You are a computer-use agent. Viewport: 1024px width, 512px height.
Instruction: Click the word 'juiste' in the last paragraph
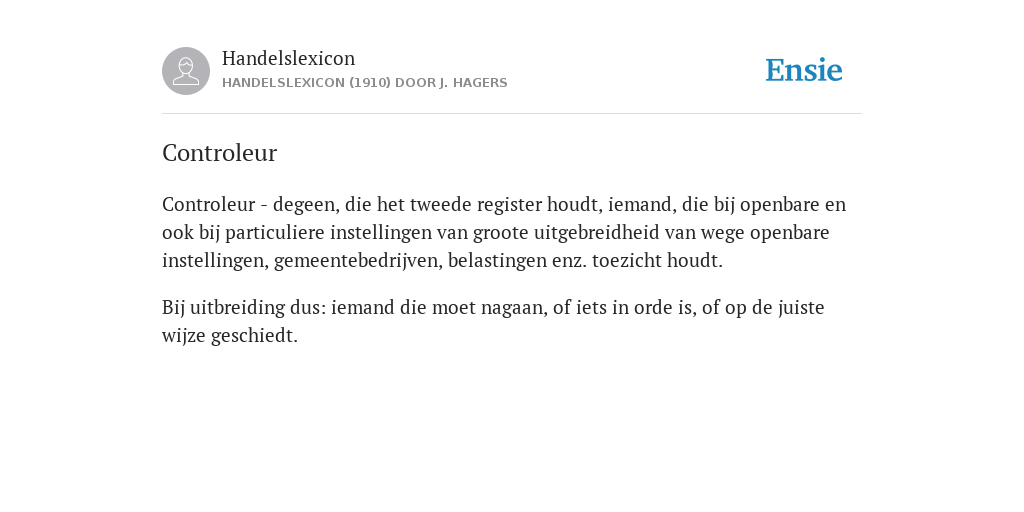tap(801, 308)
